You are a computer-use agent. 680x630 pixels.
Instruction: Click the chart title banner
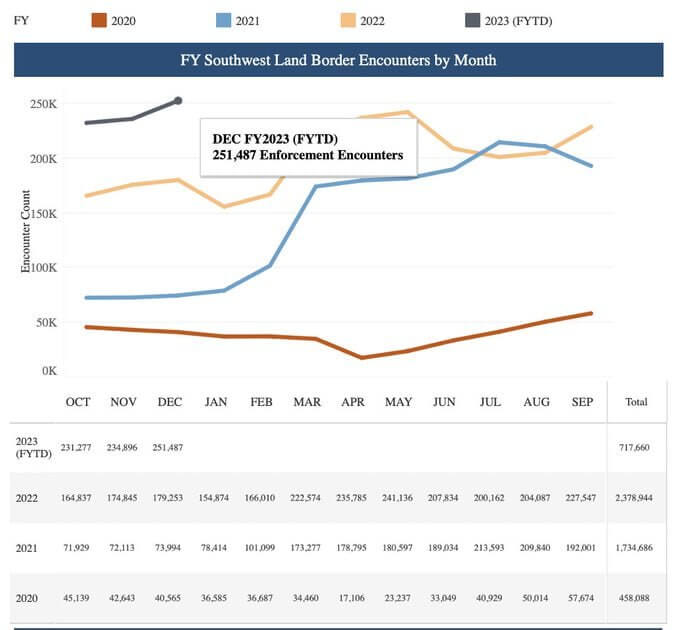pyautogui.click(x=338, y=60)
